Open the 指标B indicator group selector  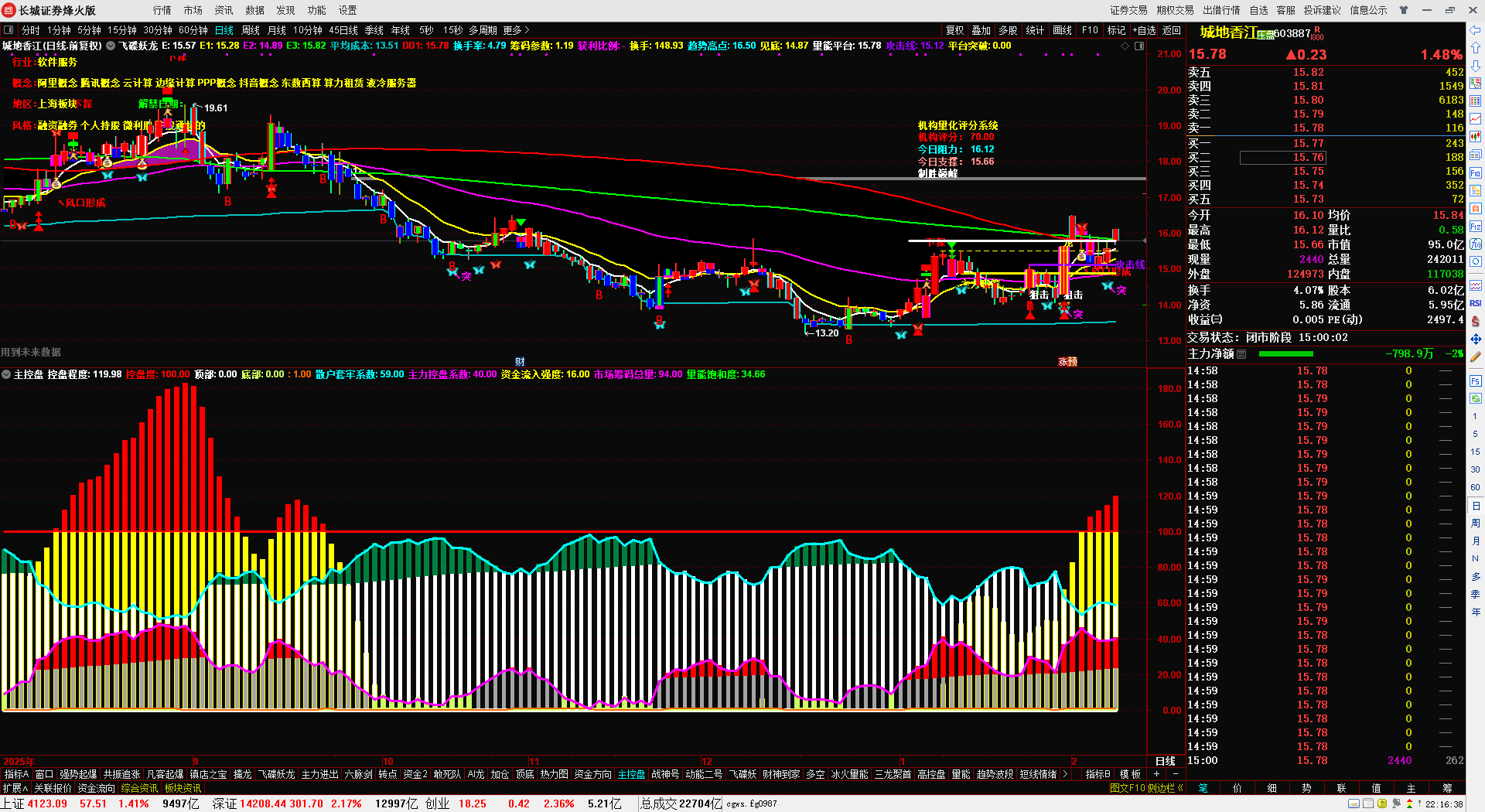1098,774
